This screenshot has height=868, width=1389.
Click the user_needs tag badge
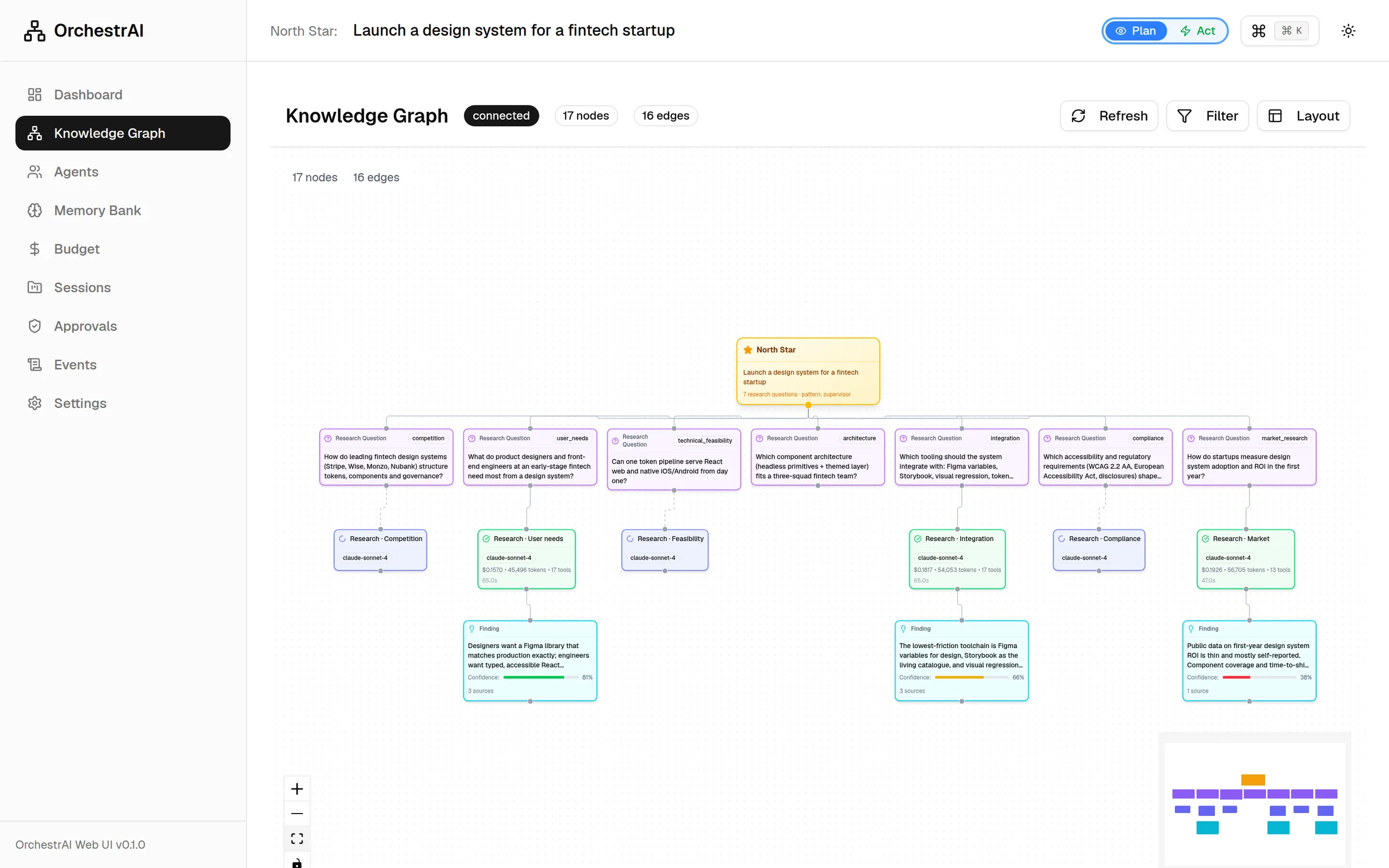[572, 439]
